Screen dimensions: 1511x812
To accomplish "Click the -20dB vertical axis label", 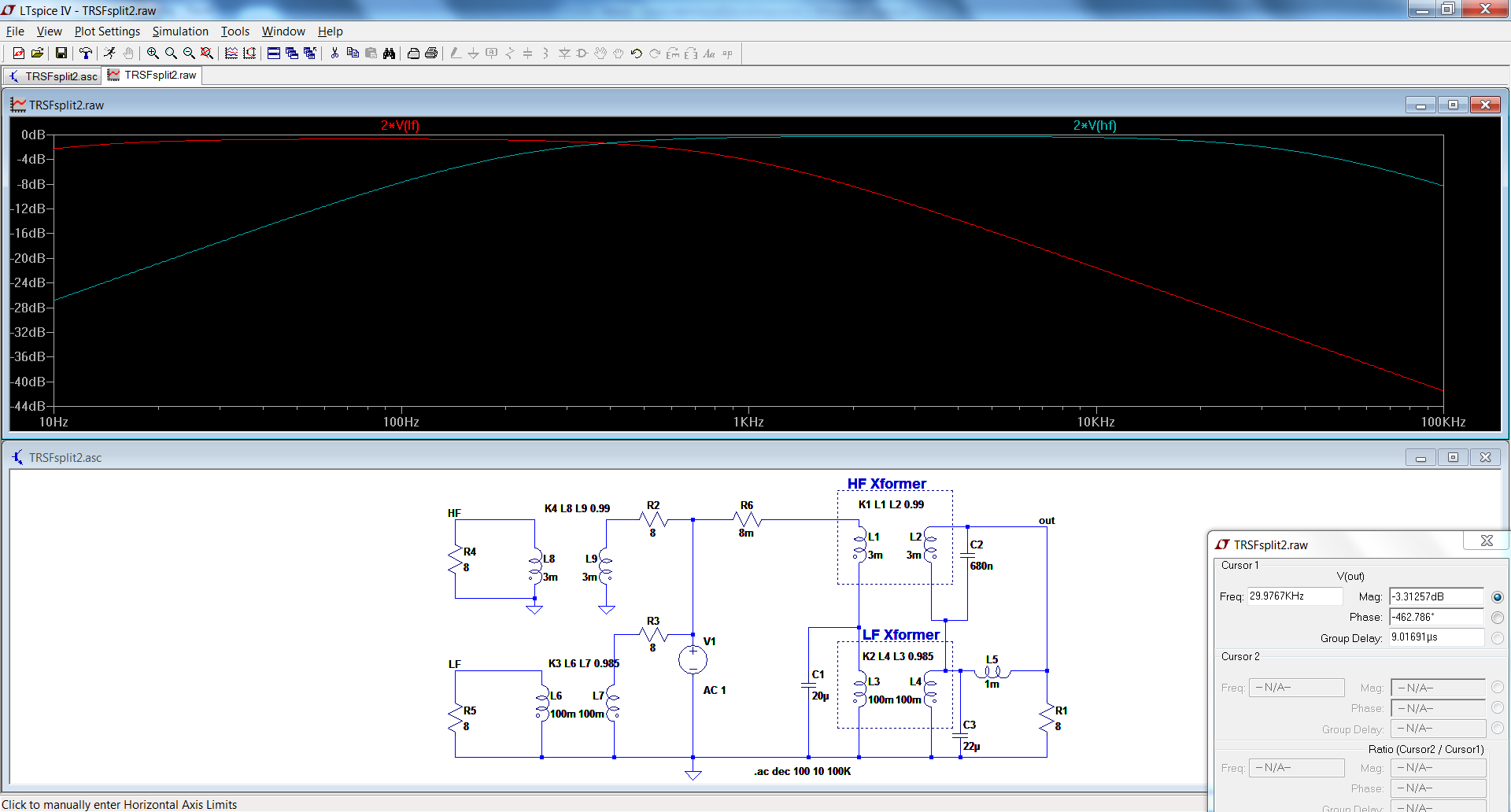I will tap(30, 258).
